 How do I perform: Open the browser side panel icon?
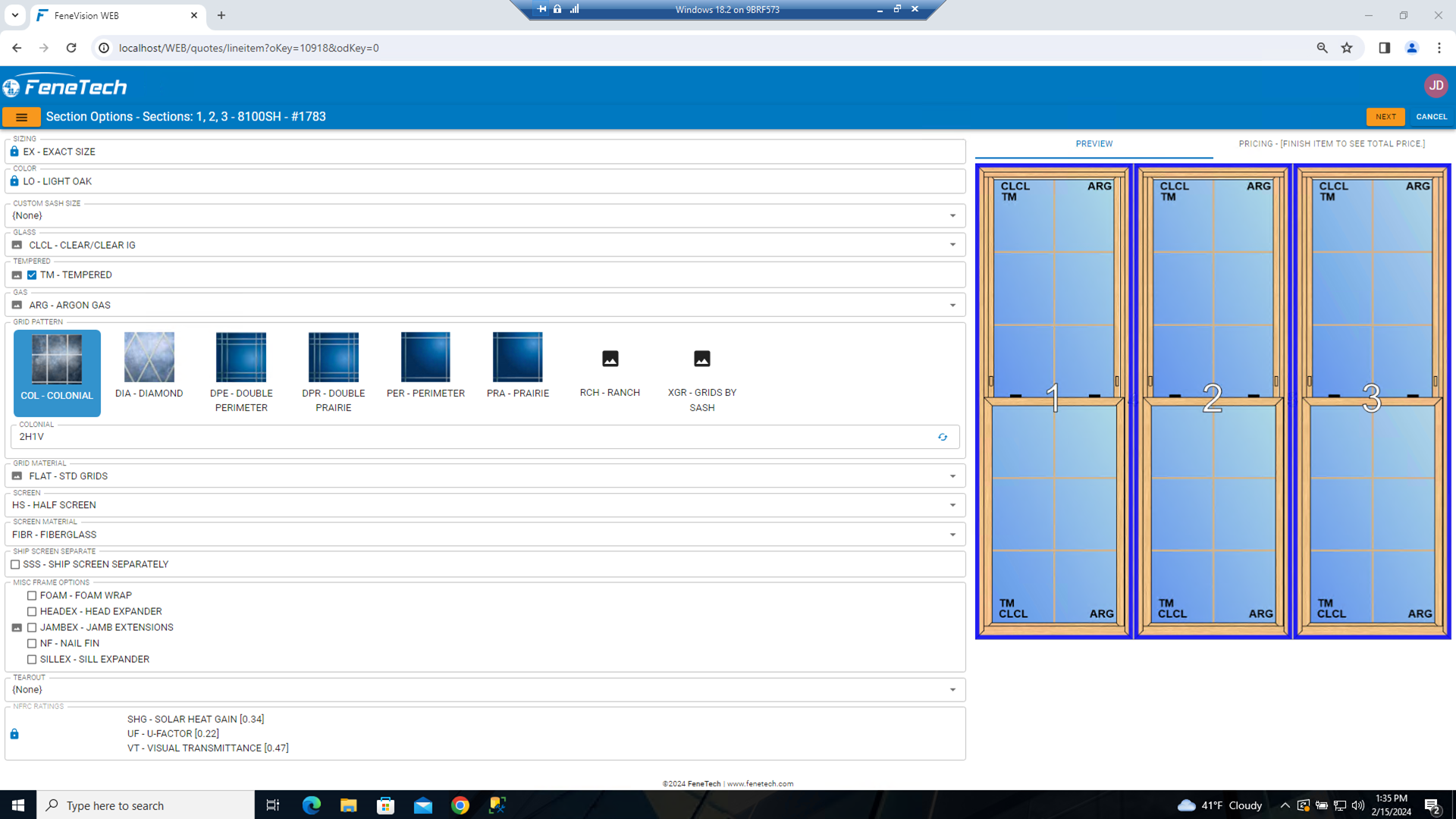click(1384, 48)
